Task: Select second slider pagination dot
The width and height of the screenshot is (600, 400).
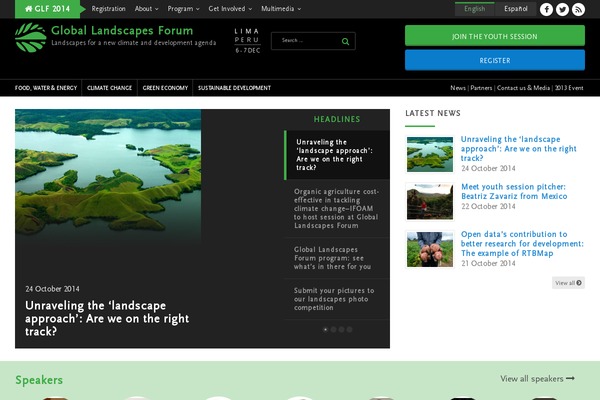Action: 333,330
